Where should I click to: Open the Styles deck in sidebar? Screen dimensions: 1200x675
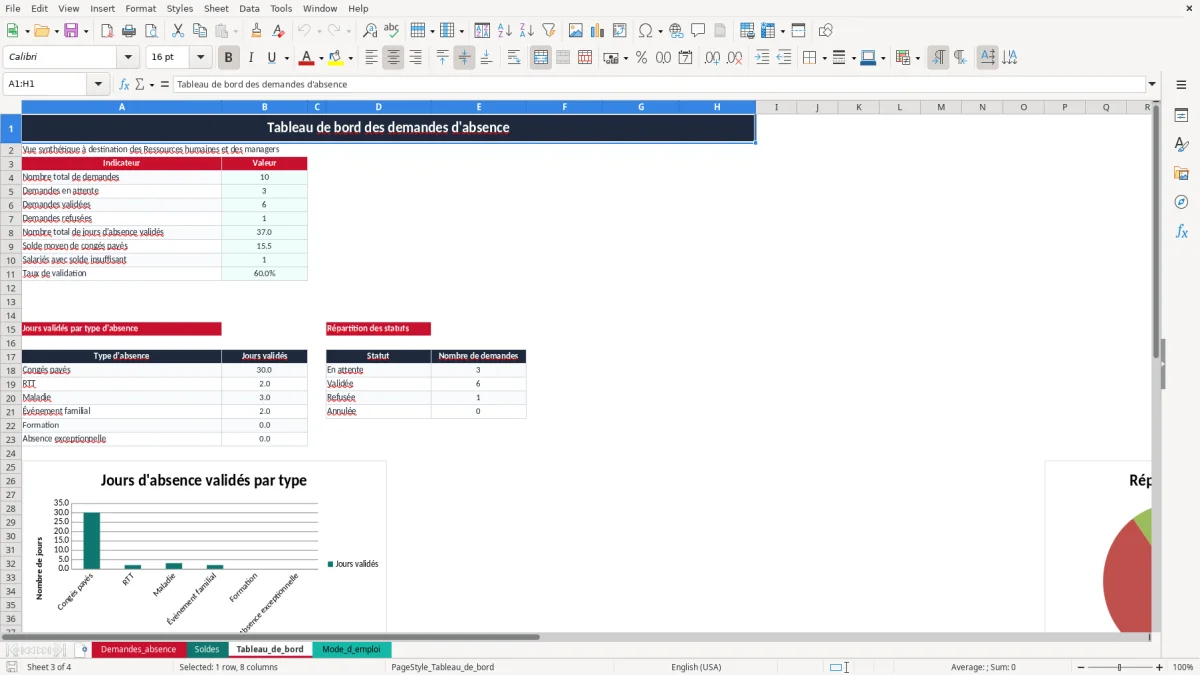(1181, 145)
